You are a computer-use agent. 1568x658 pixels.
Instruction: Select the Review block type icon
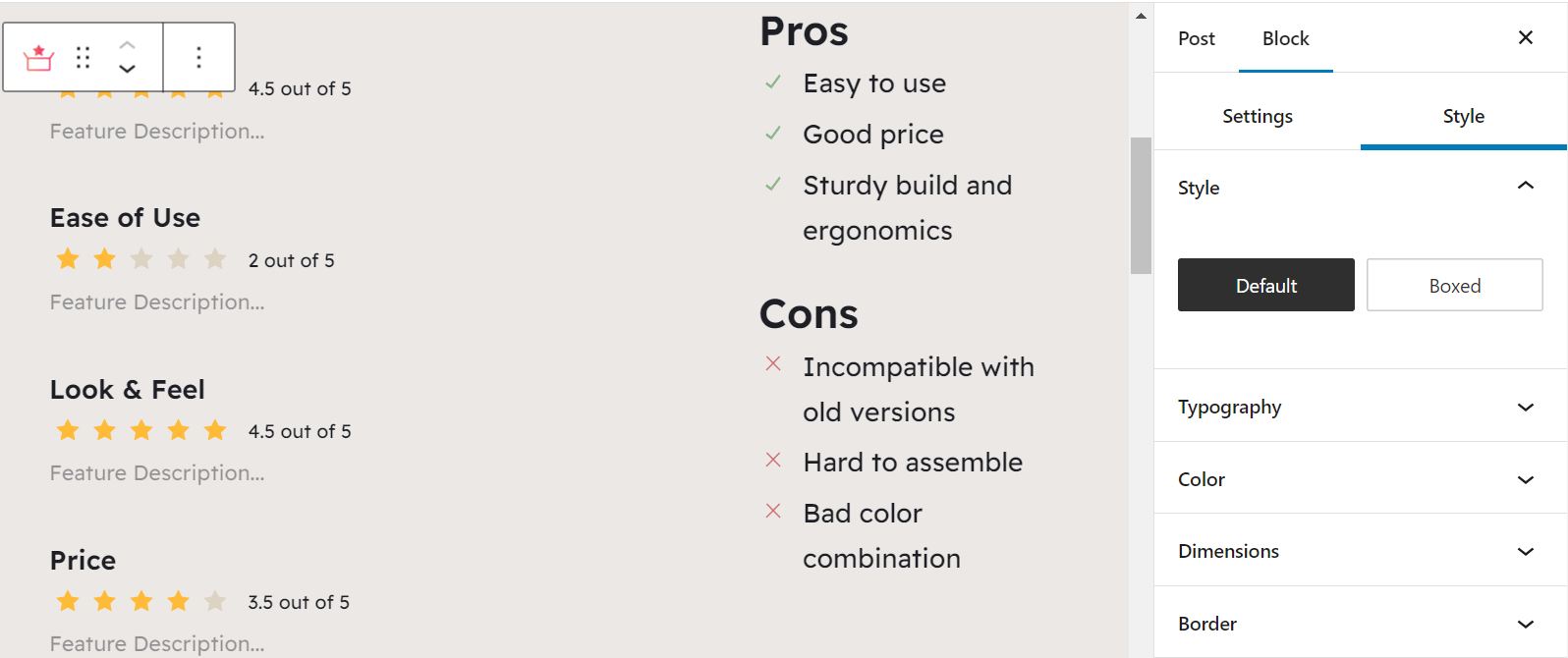point(37,56)
